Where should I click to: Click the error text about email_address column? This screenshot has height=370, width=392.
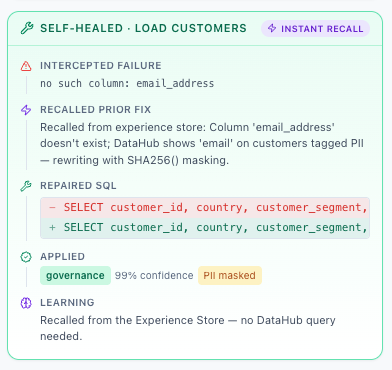(127, 83)
